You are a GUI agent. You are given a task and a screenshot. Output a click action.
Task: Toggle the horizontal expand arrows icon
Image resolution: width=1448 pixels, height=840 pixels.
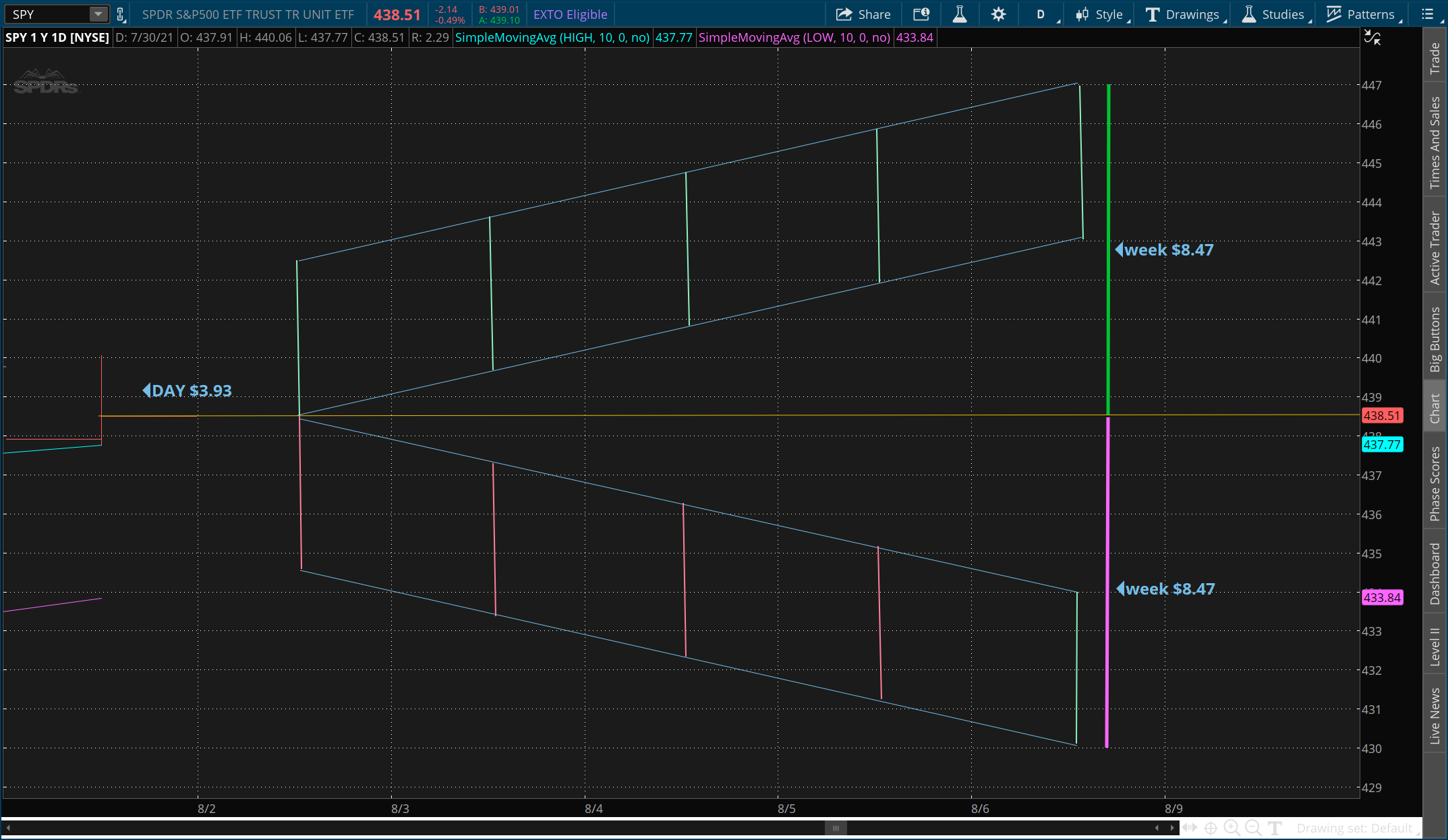(x=1190, y=828)
